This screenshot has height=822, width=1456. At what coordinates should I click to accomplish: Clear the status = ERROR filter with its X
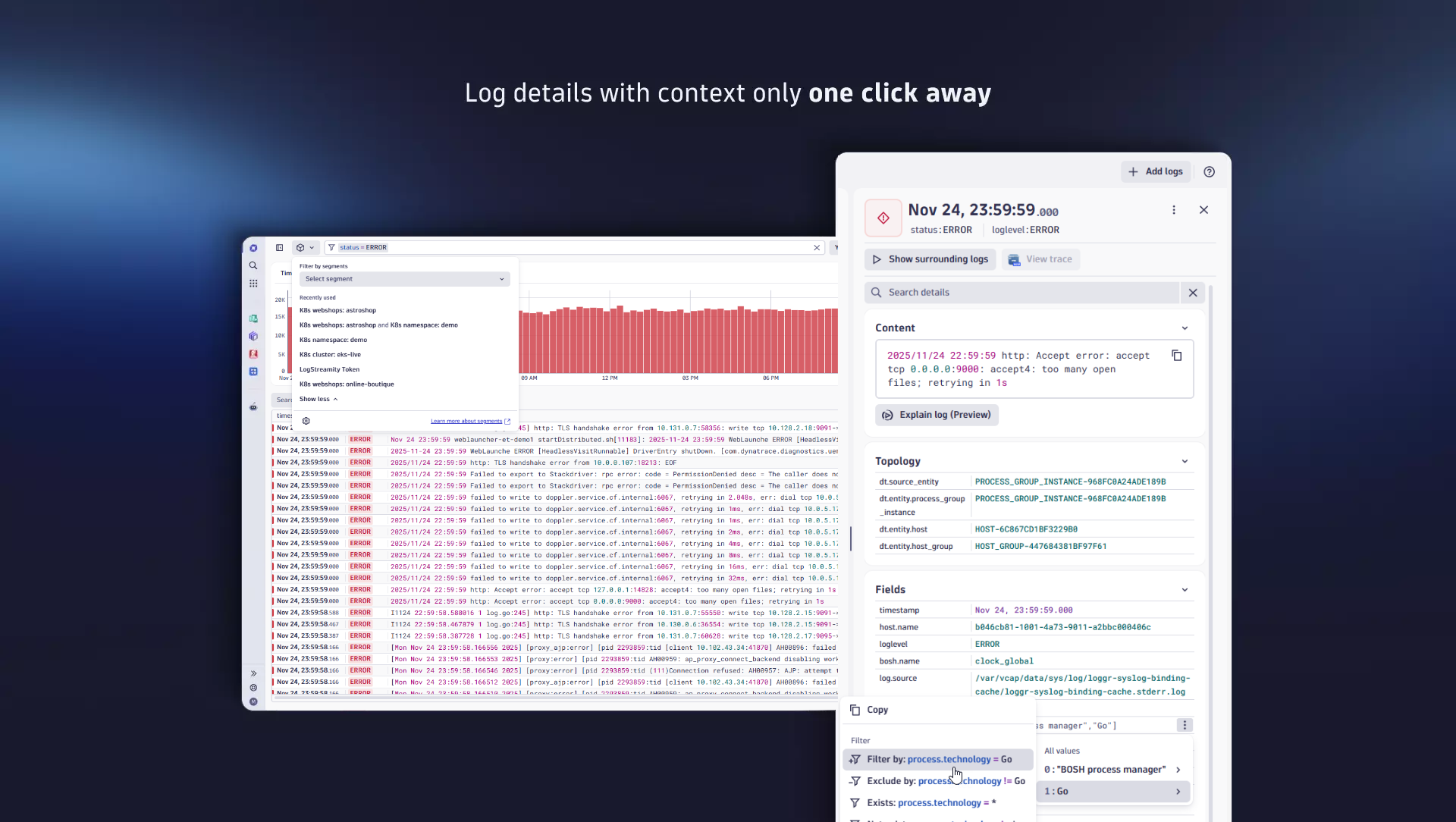click(x=816, y=247)
